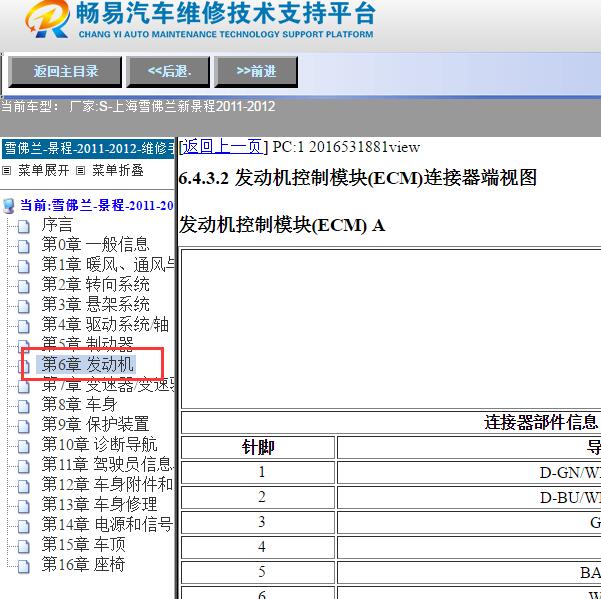Open 第4章 驱动系统/轴 chapter

(x=105, y=325)
